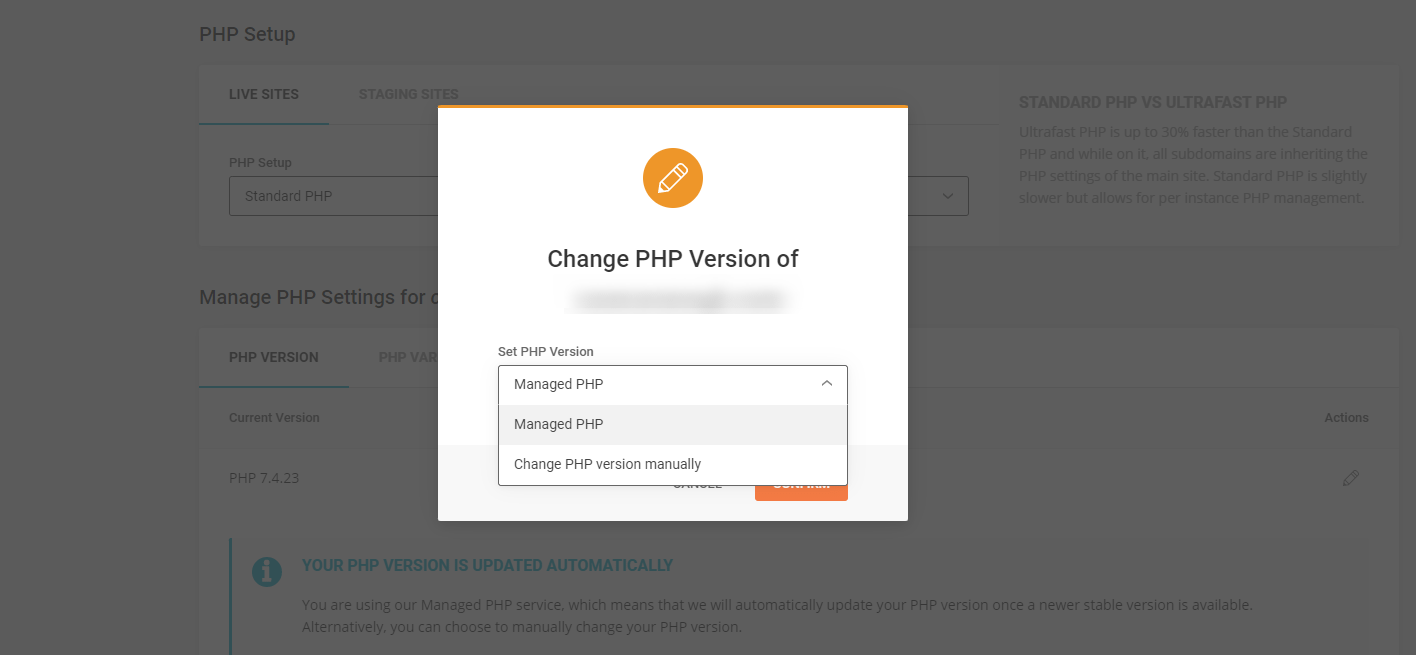Switch to the LIVE SITES tab
The image size is (1416, 655).
264,93
